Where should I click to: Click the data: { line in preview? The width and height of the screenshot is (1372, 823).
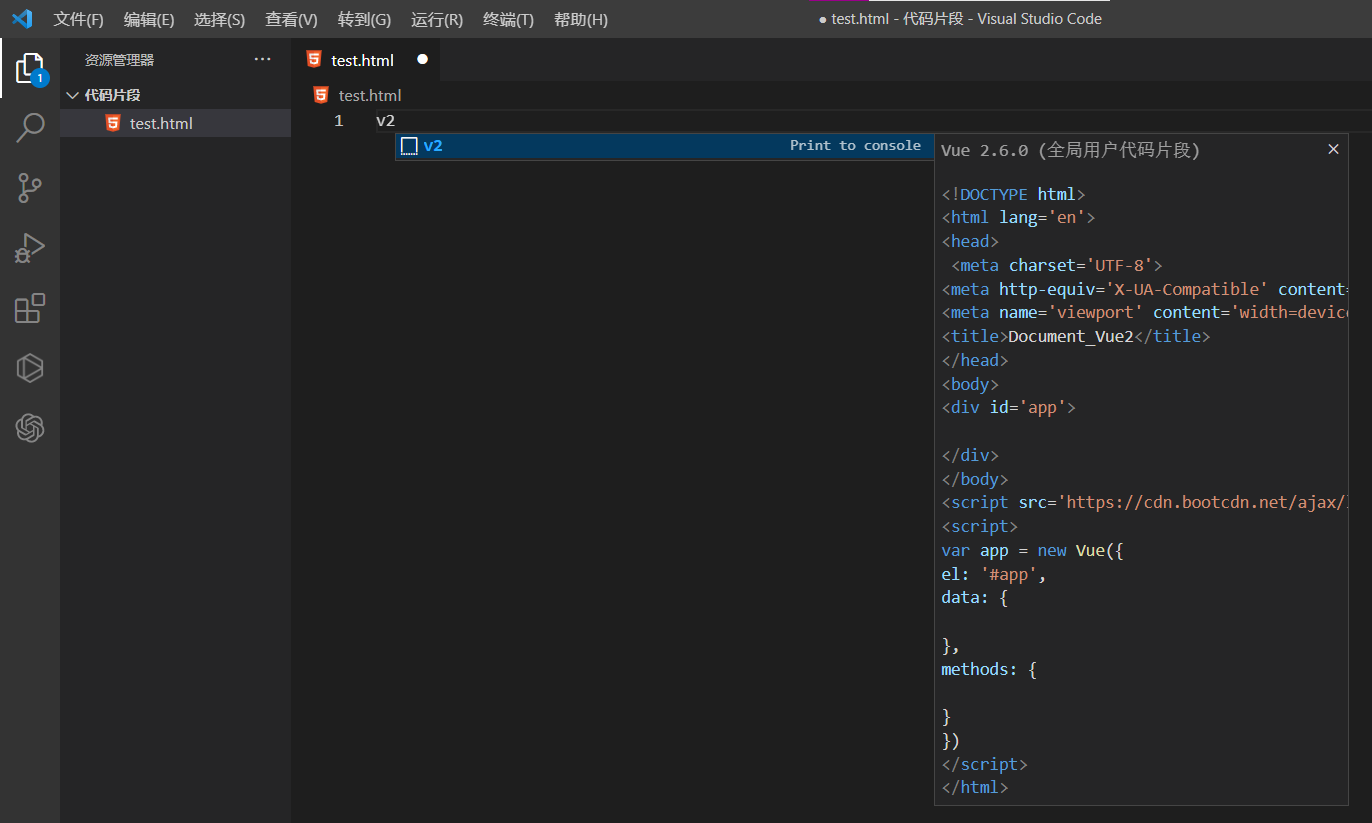[974, 598]
